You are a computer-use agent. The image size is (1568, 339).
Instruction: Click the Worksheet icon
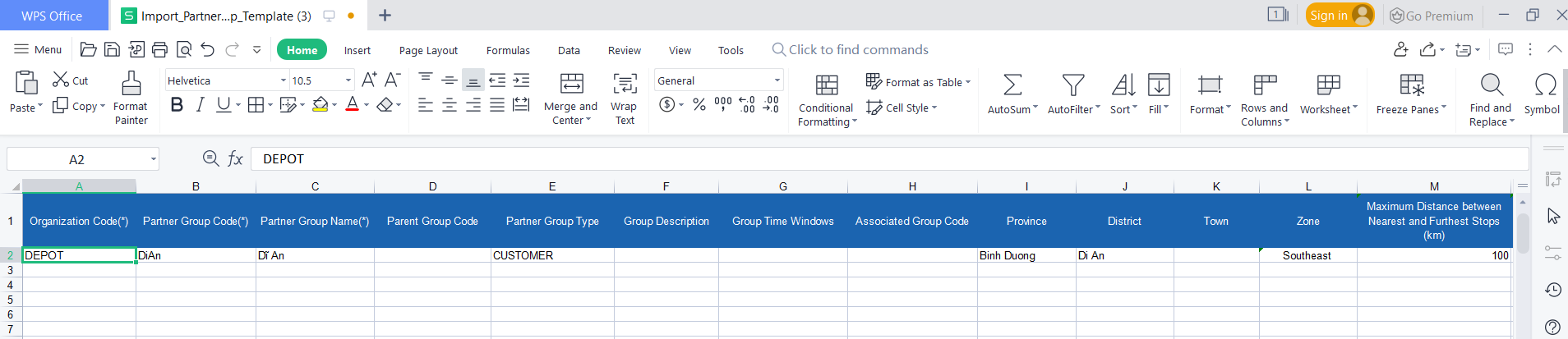click(x=1329, y=85)
